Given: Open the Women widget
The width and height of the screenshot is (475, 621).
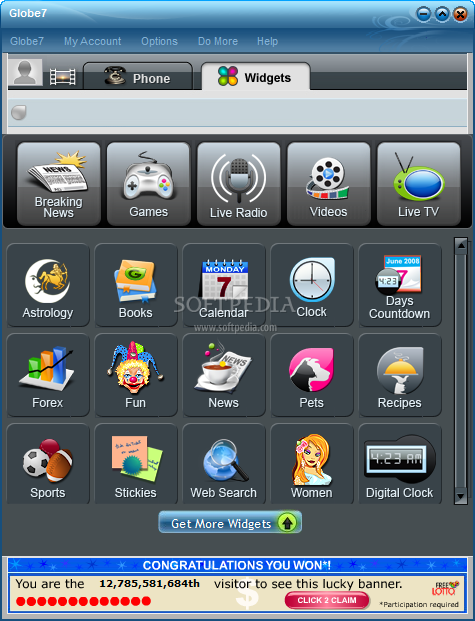Looking at the screenshot, I should coord(312,464).
